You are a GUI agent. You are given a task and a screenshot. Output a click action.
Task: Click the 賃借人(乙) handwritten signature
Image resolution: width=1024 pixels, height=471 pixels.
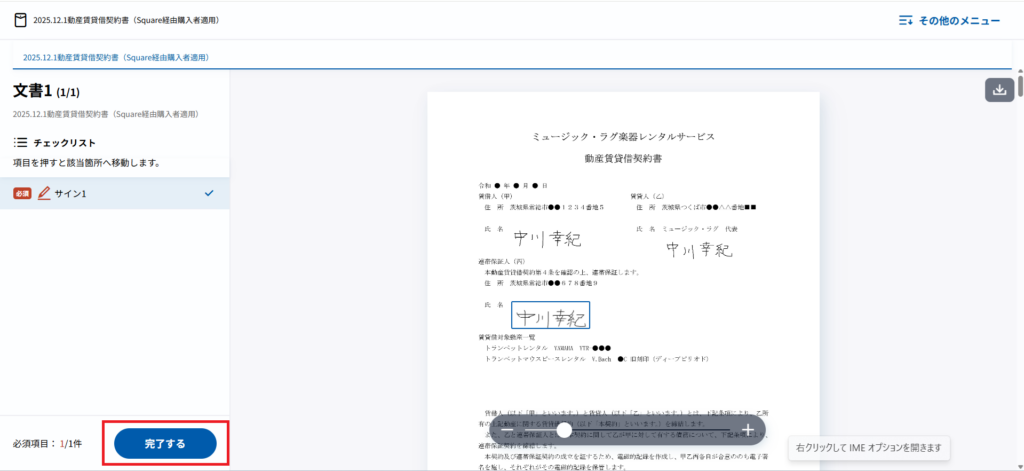click(700, 250)
